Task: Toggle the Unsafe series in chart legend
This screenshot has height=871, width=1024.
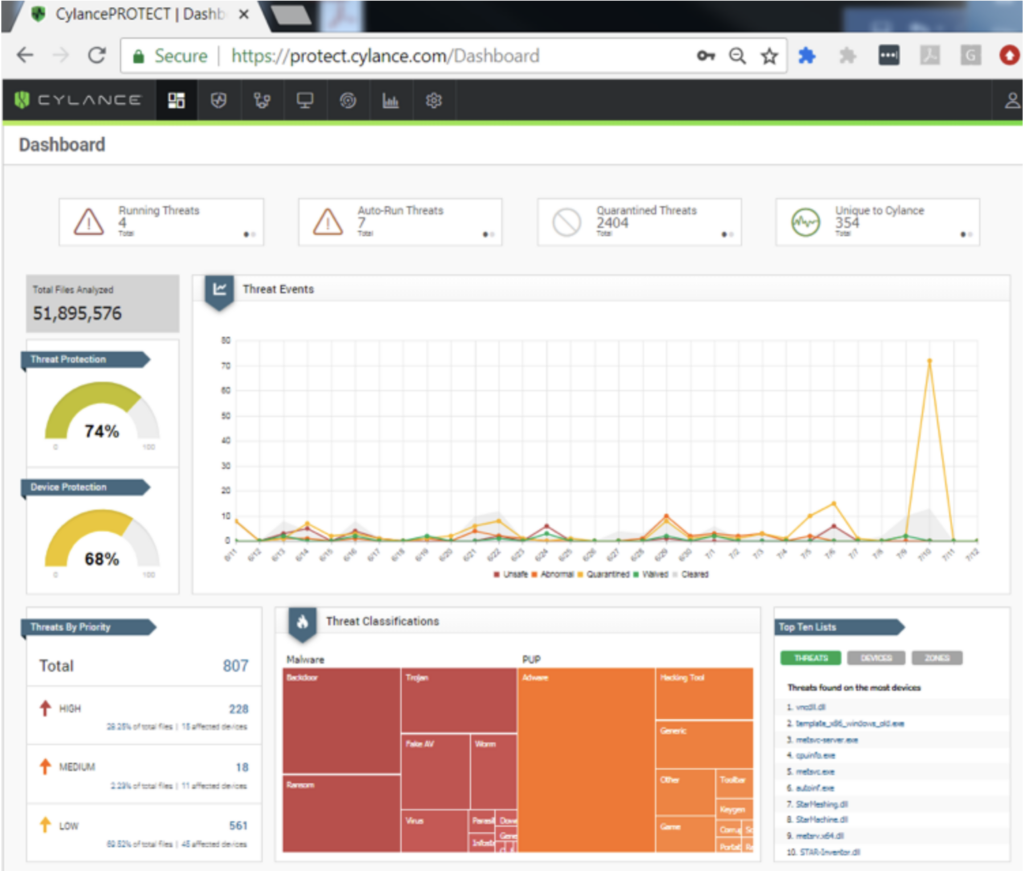Action: tap(514, 573)
